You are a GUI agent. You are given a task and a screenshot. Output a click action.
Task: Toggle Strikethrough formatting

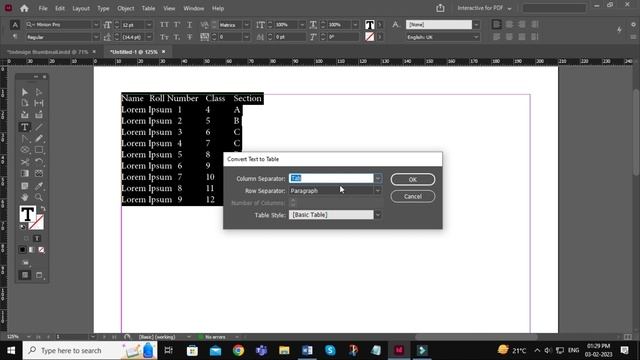pyautogui.click(x=189, y=37)
